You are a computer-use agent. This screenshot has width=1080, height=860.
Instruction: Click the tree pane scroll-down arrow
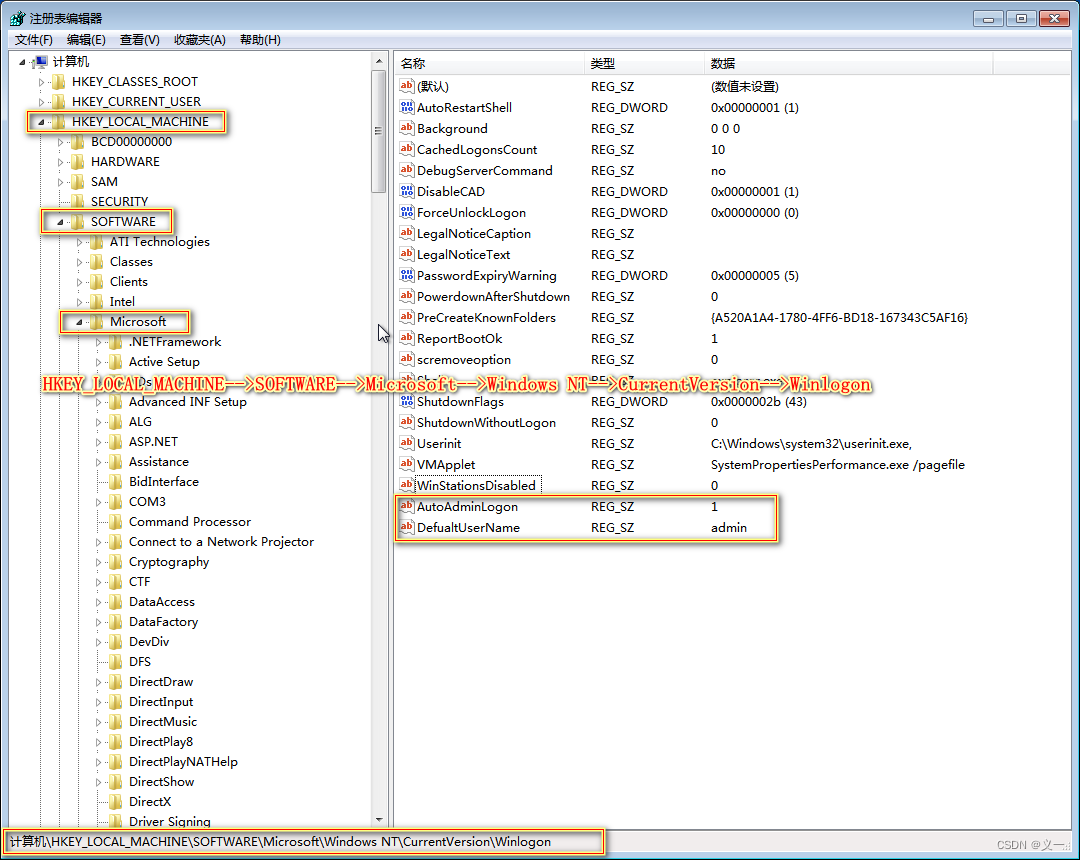coord(379,819)
